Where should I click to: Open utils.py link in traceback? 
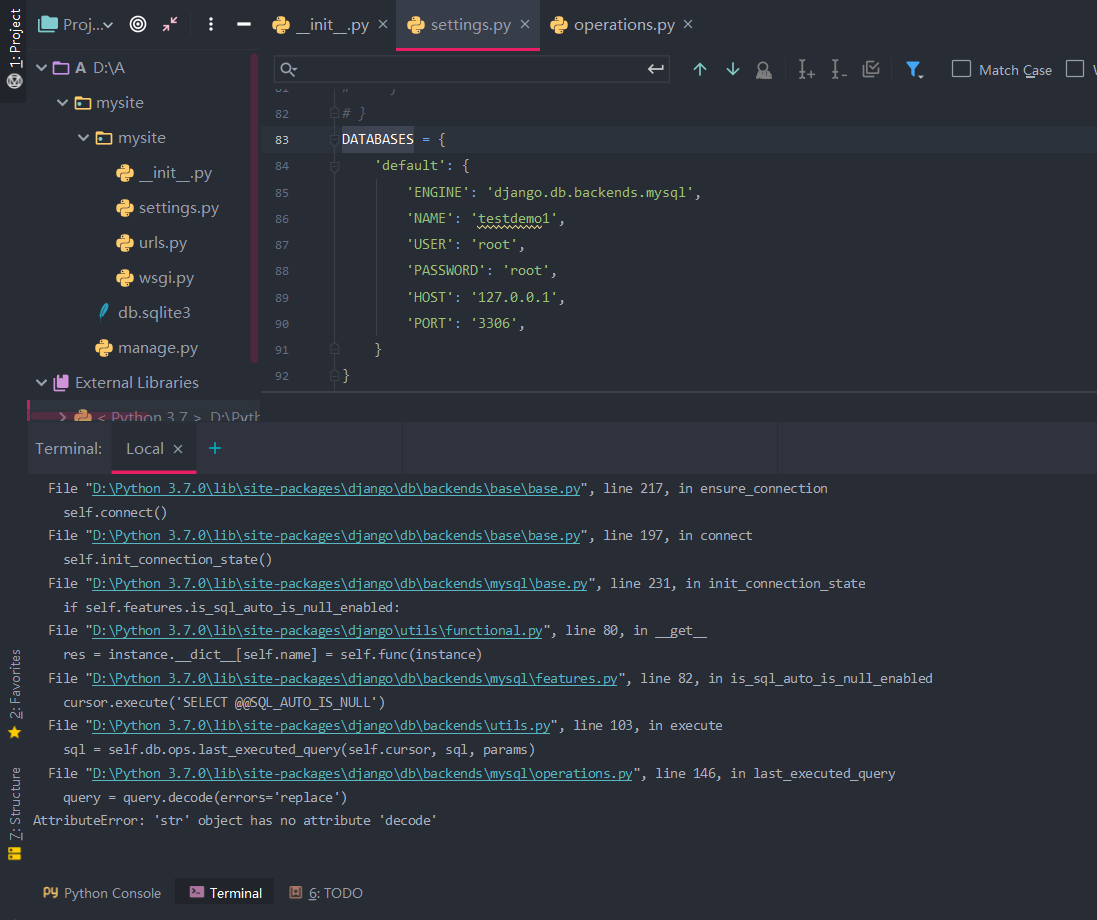tap(321, 726)
